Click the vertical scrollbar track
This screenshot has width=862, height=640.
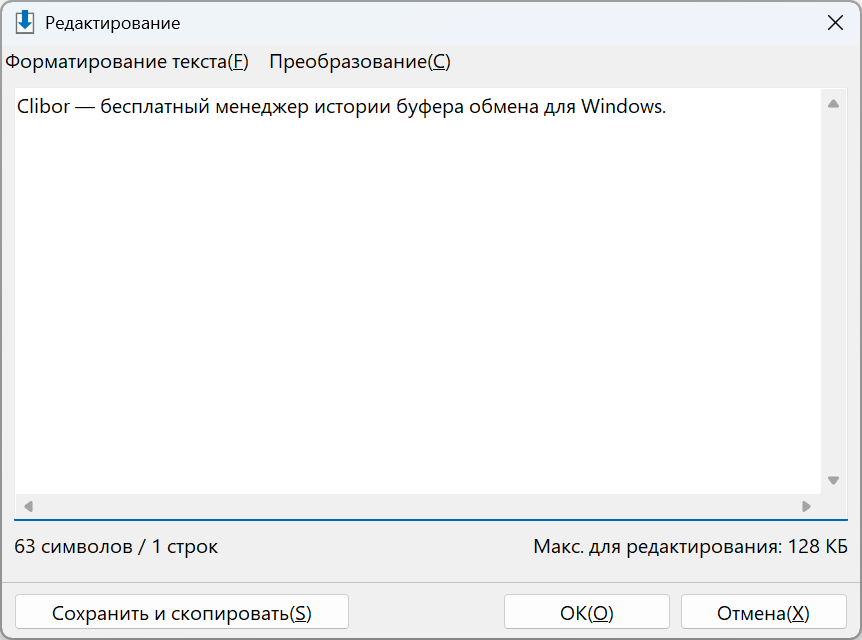[x=833, y=292]
